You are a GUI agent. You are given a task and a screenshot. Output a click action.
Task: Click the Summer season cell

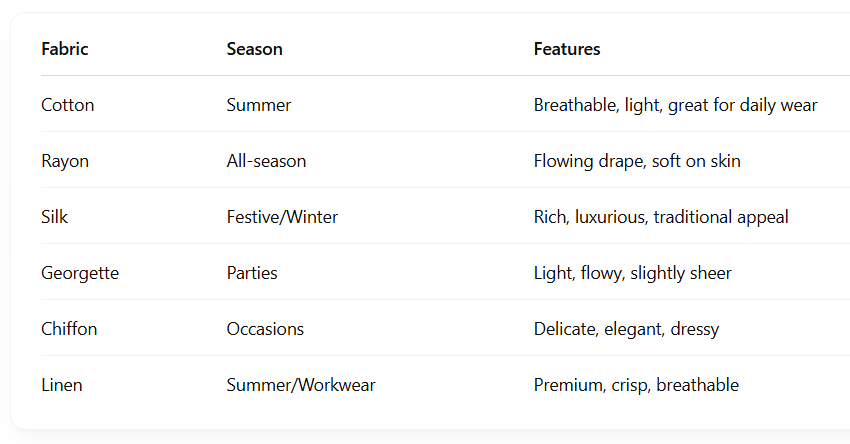pos(259,105)
